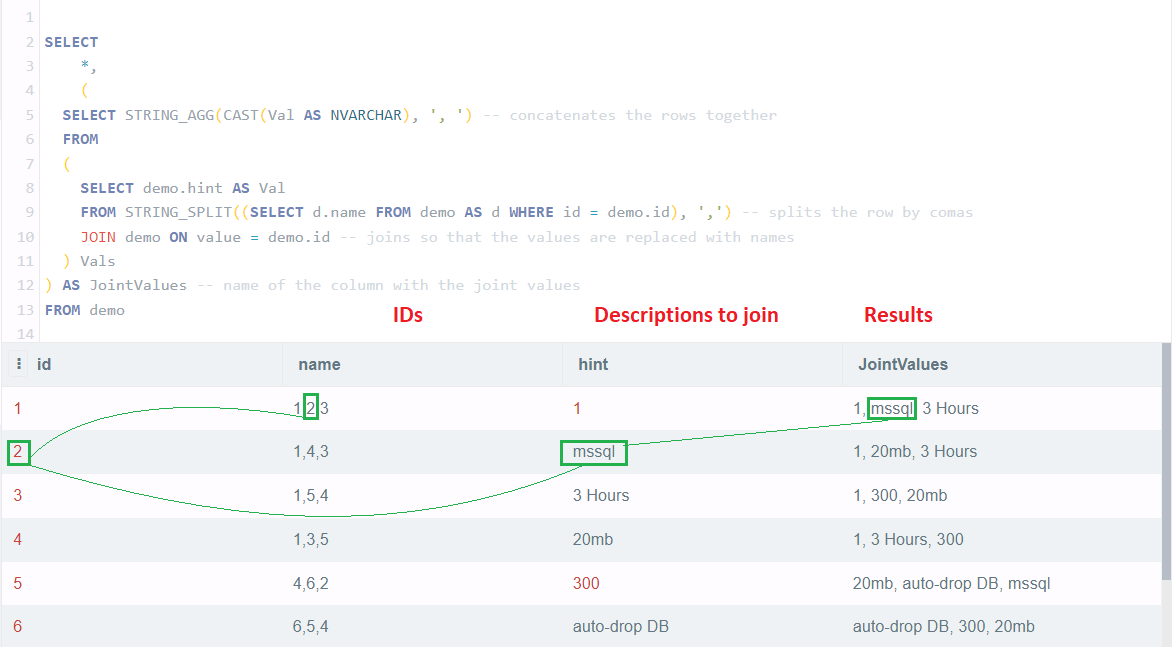
Task: Select the name cell with value 1,5,4
Action: point(310,496)
